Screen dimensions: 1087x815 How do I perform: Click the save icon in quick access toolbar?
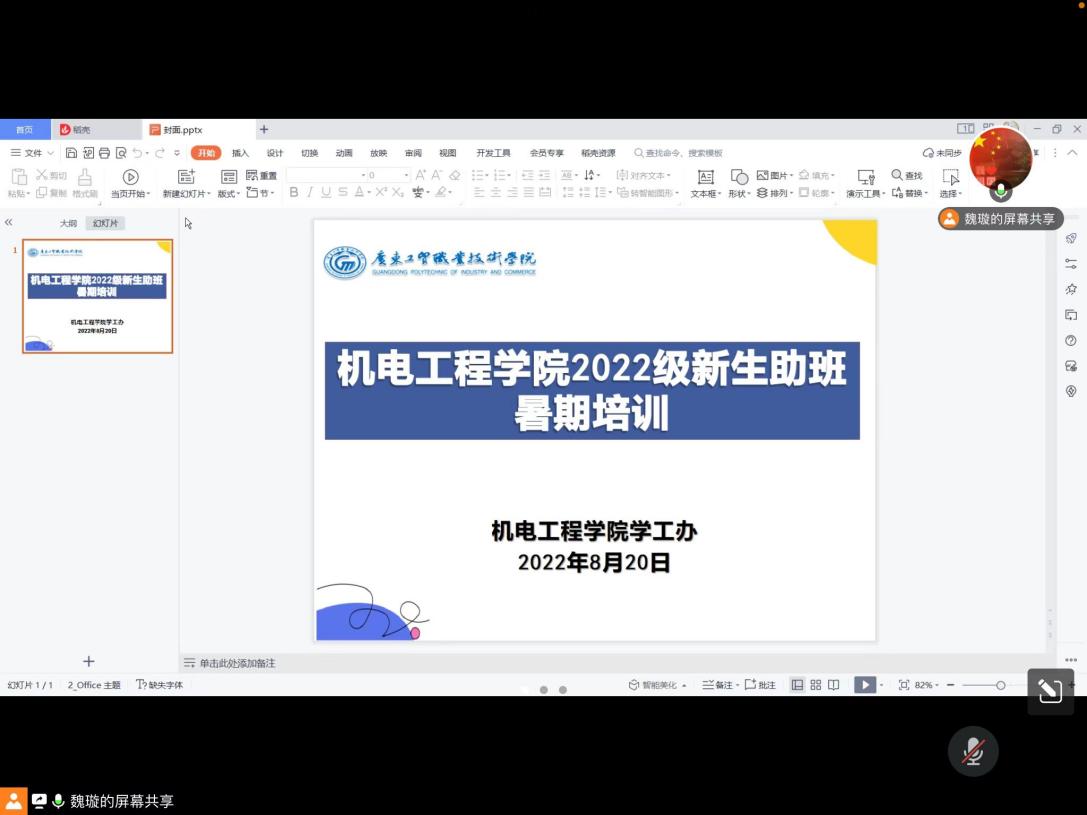tap(71, 153)
